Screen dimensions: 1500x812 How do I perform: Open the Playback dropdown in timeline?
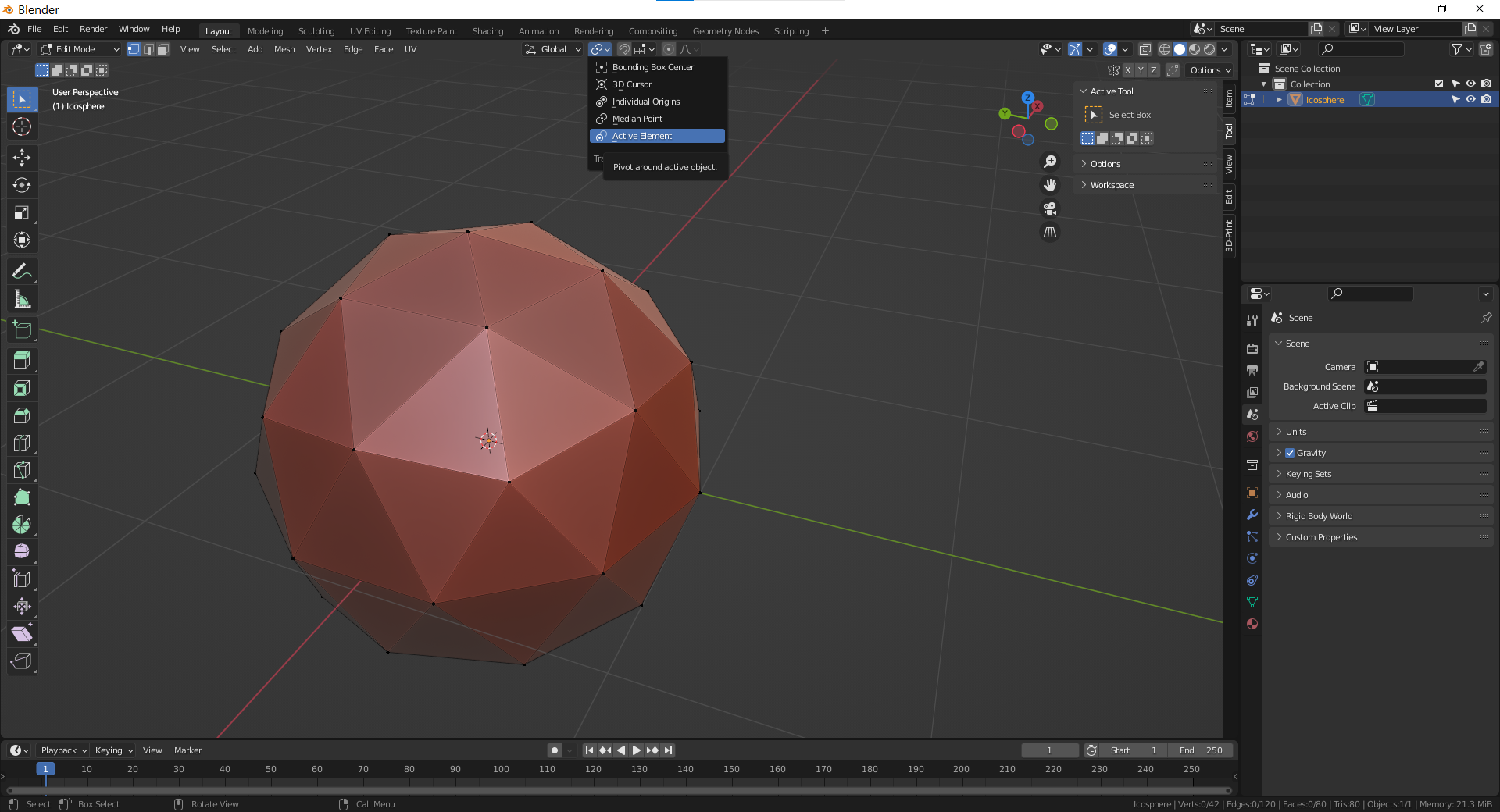pos(63,750)
